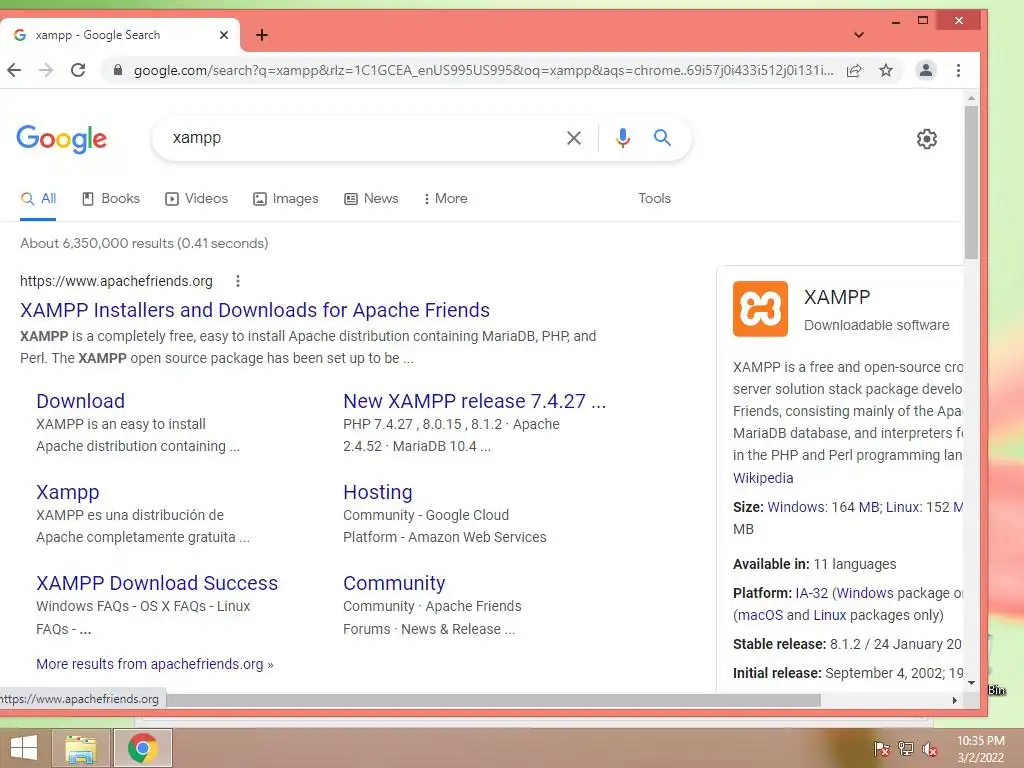The image size is (1024, 768).
Task: Select the All results tab
Action: pos(39,199)
